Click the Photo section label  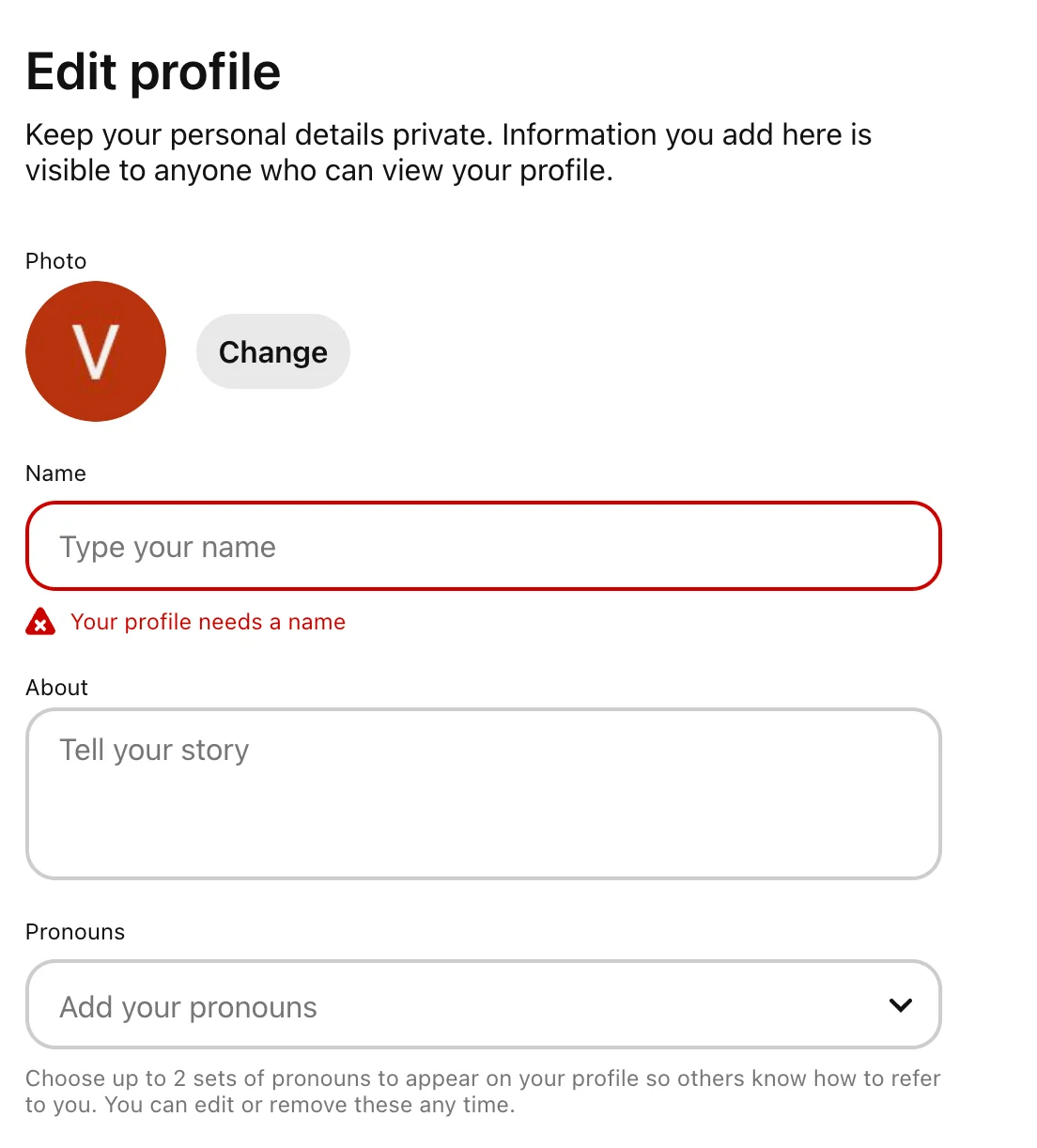[x=55, y=261]
